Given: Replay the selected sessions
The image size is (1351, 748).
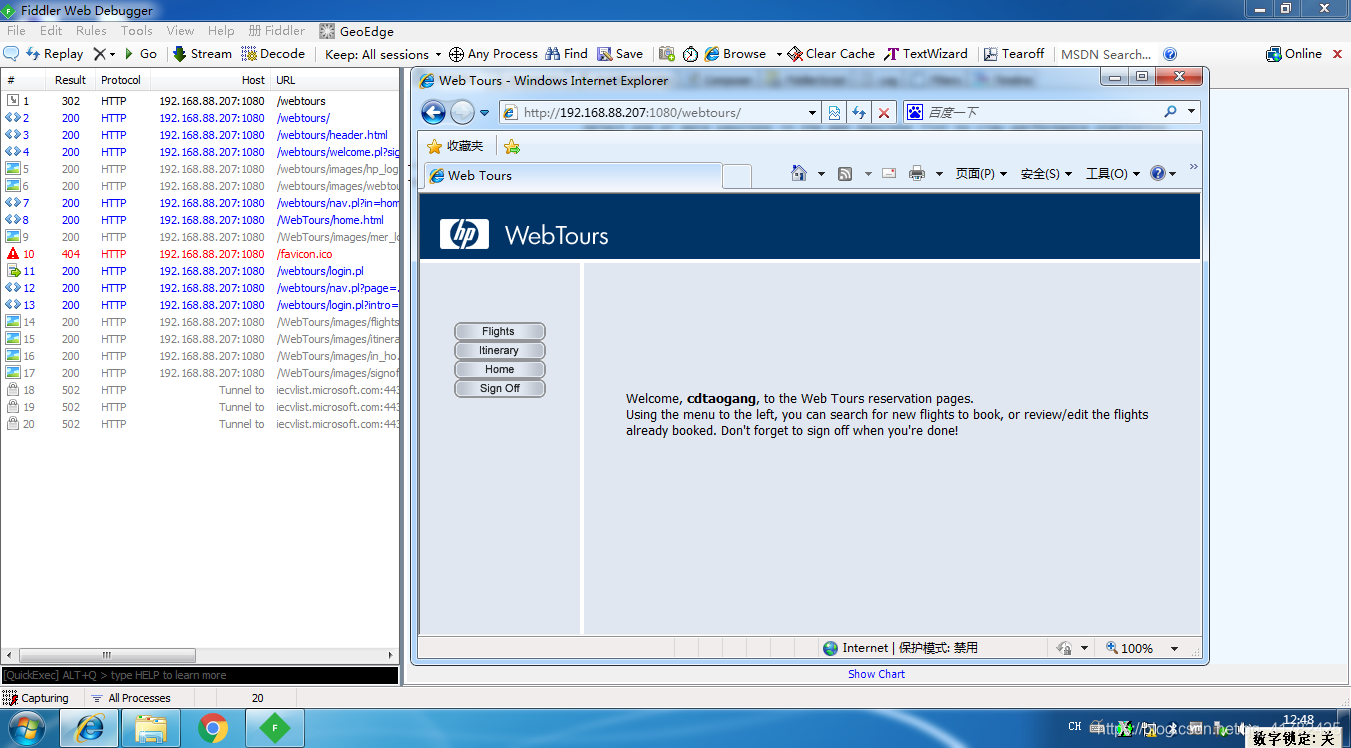Looking at the screenshot, I should [54, 54].
